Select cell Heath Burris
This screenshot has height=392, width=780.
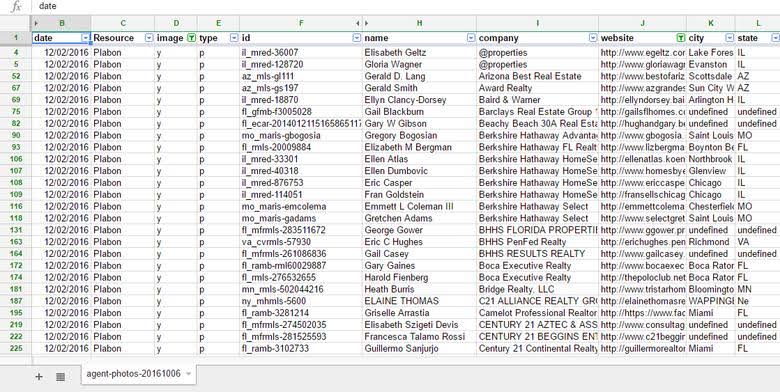(x=419, y=289)
